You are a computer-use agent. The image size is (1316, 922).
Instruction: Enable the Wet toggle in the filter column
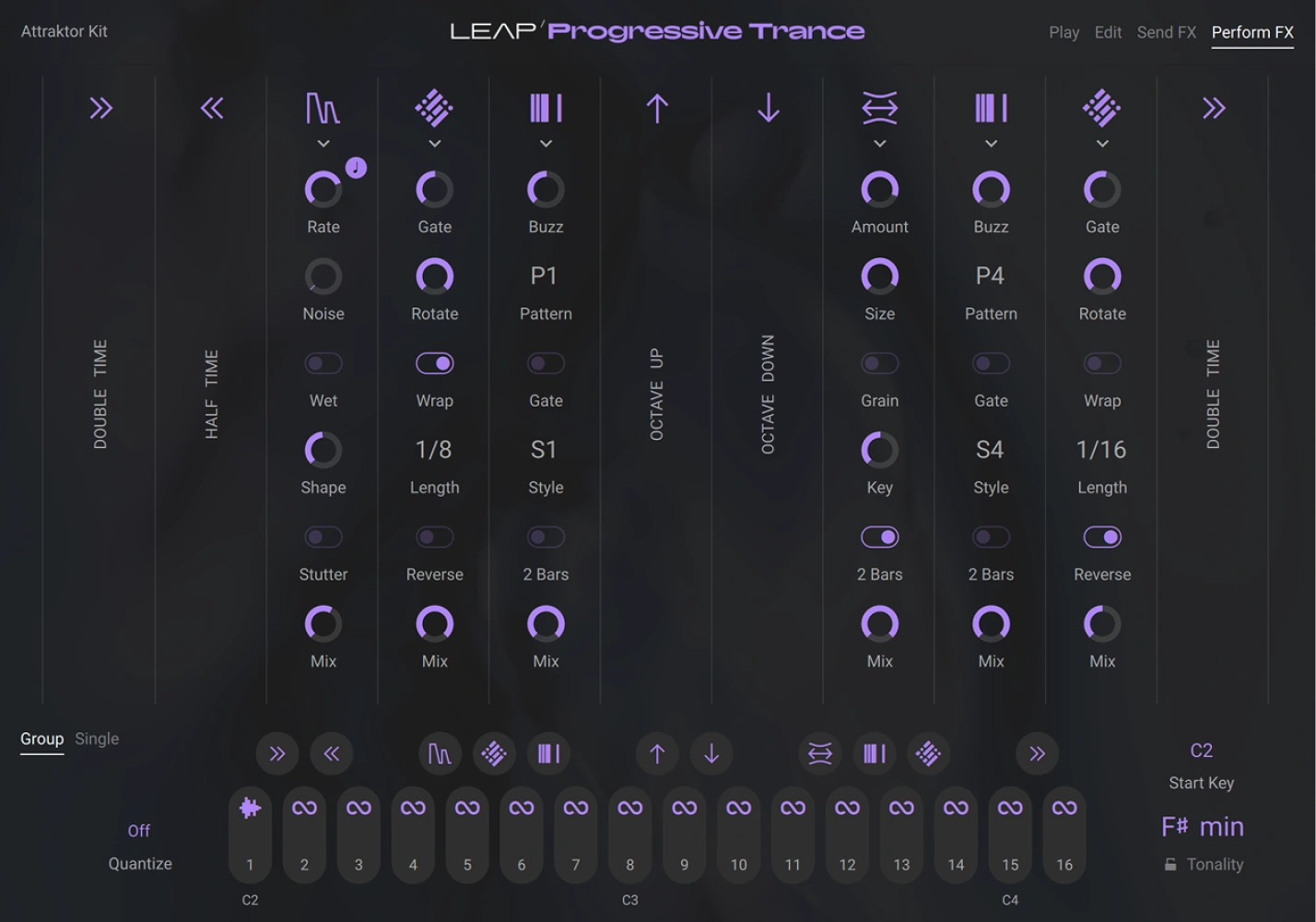pyautogui.click(x=323, y=362)
